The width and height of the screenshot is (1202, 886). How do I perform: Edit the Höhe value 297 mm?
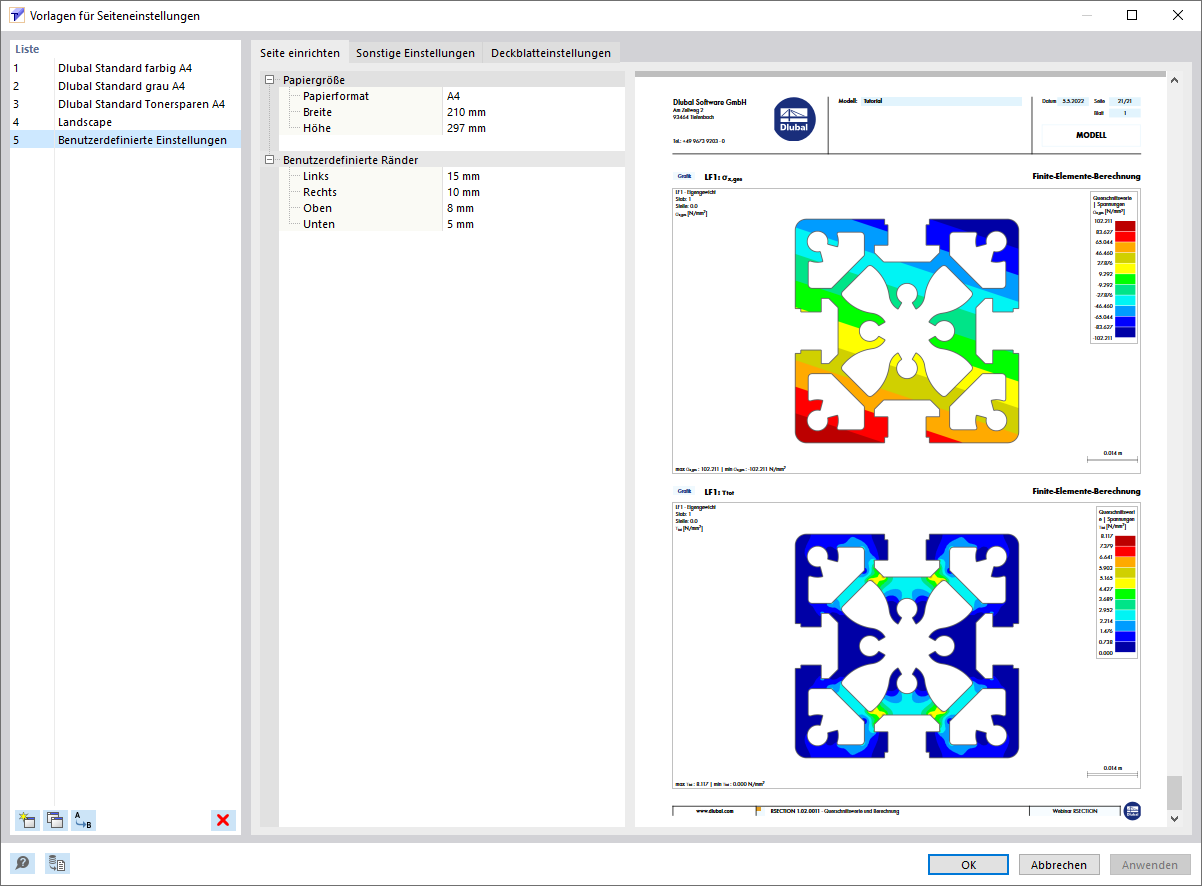[533, 128]
